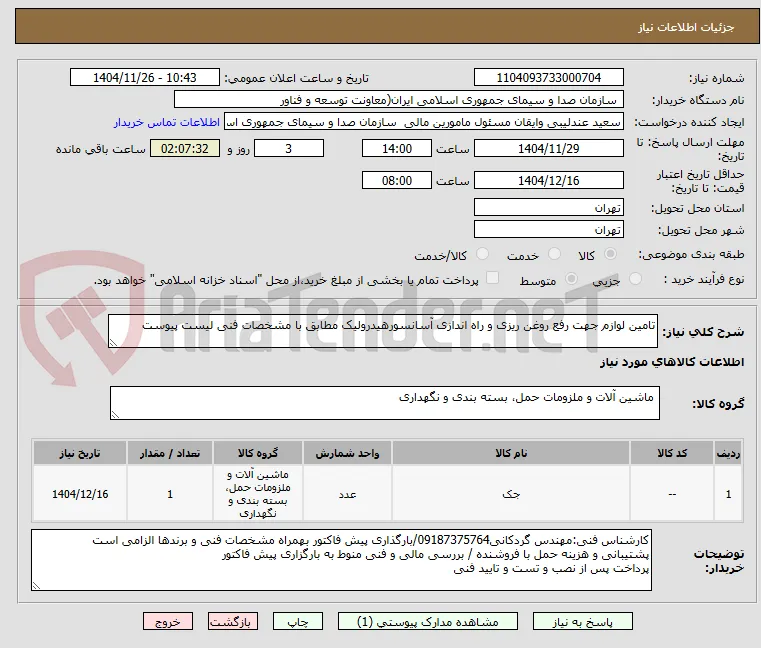Click the توضیحات خریدار notes box
This screenshot has height=648, width=761.
point(342,560)
